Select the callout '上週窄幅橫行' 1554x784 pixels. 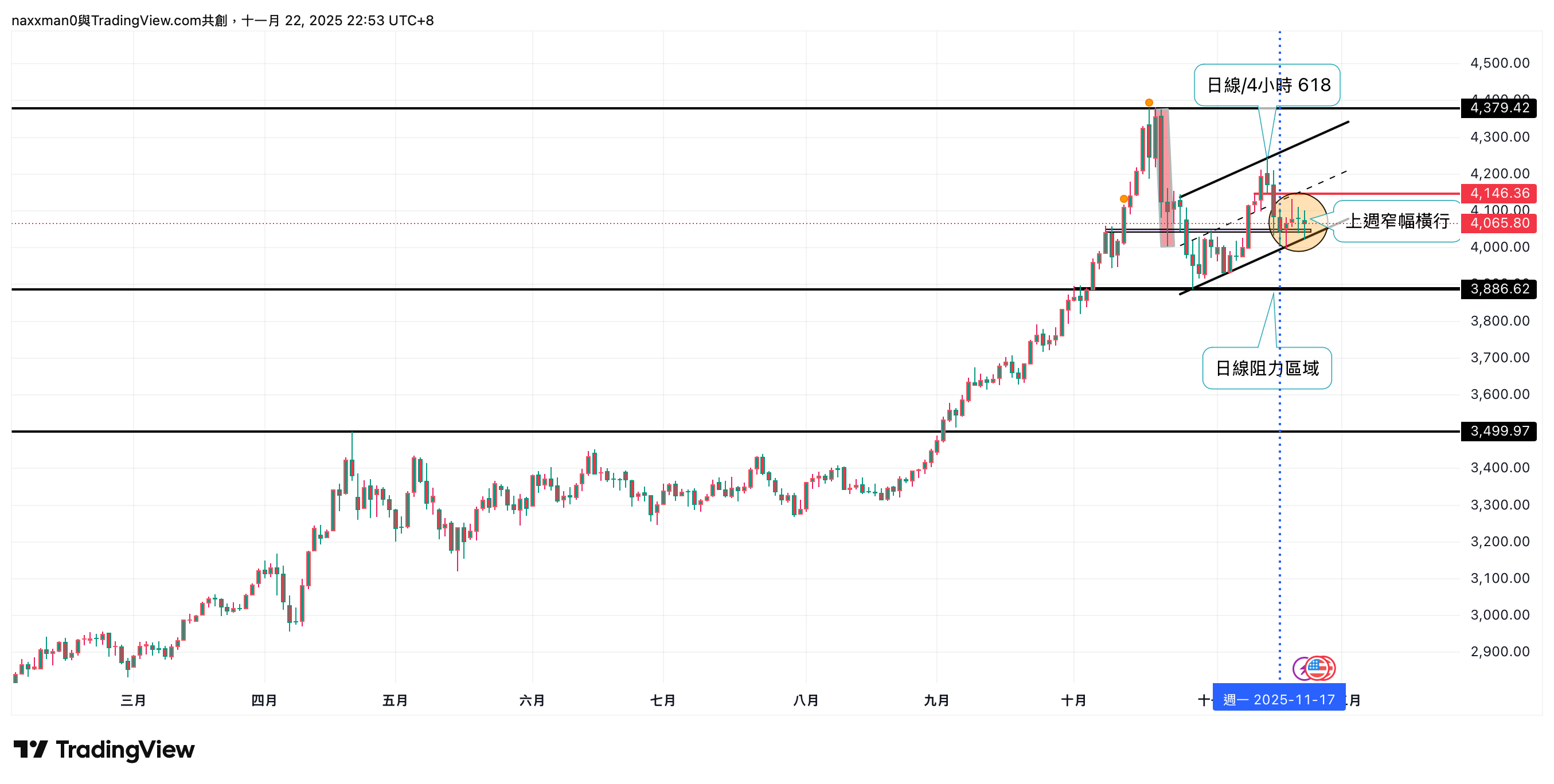[x=1397, y=221]
